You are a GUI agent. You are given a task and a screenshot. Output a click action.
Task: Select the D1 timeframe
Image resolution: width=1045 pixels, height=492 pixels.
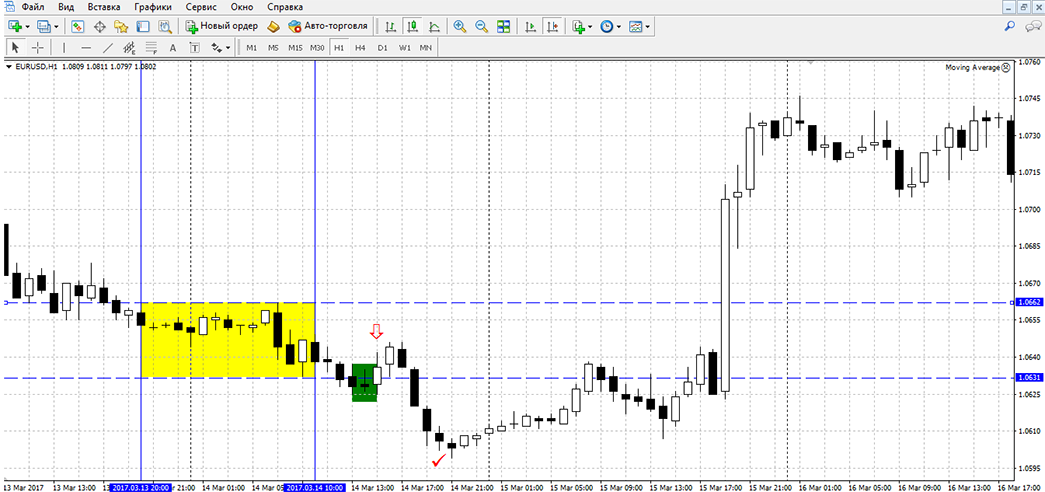(382, 47)
